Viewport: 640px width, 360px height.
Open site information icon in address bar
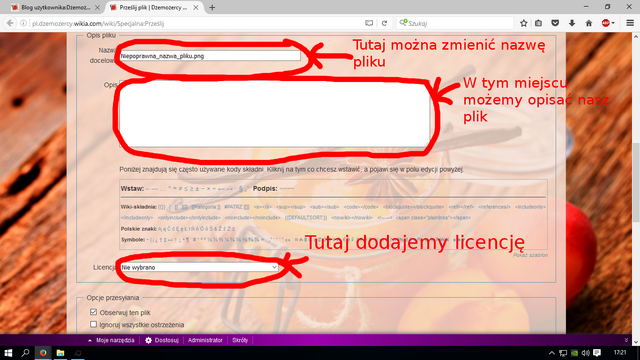tap(23, 23)
